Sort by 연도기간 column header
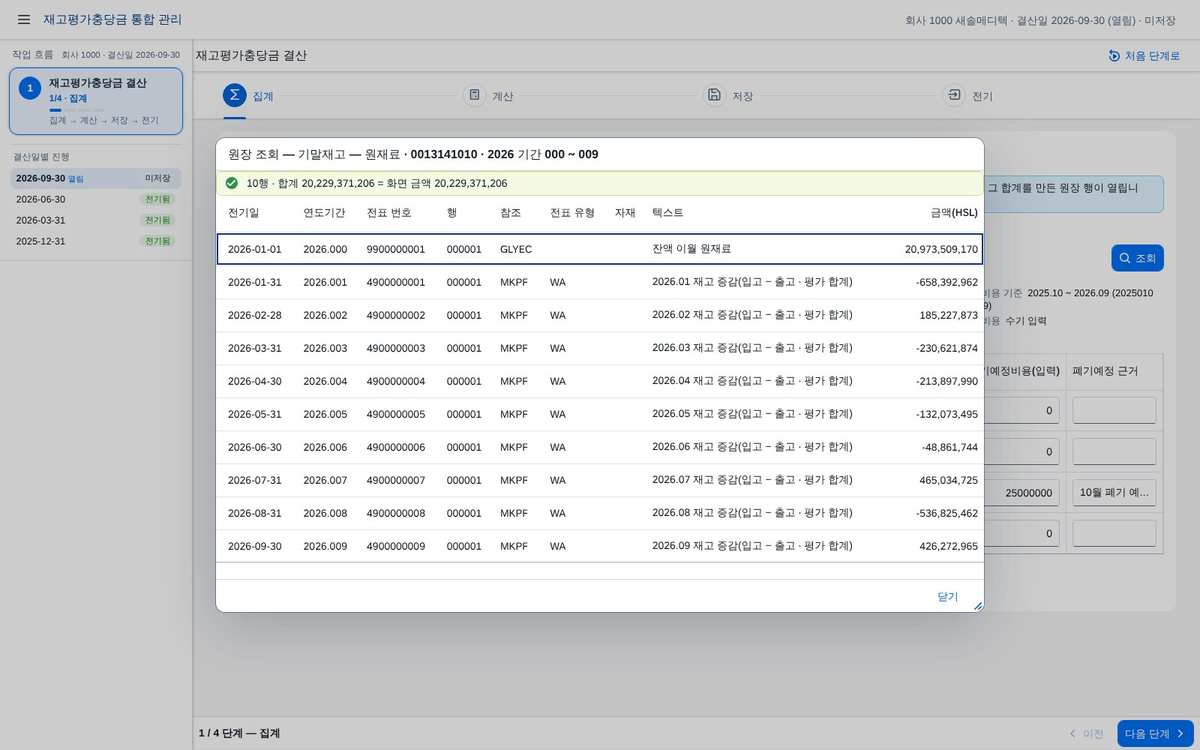 pos(324,213)
